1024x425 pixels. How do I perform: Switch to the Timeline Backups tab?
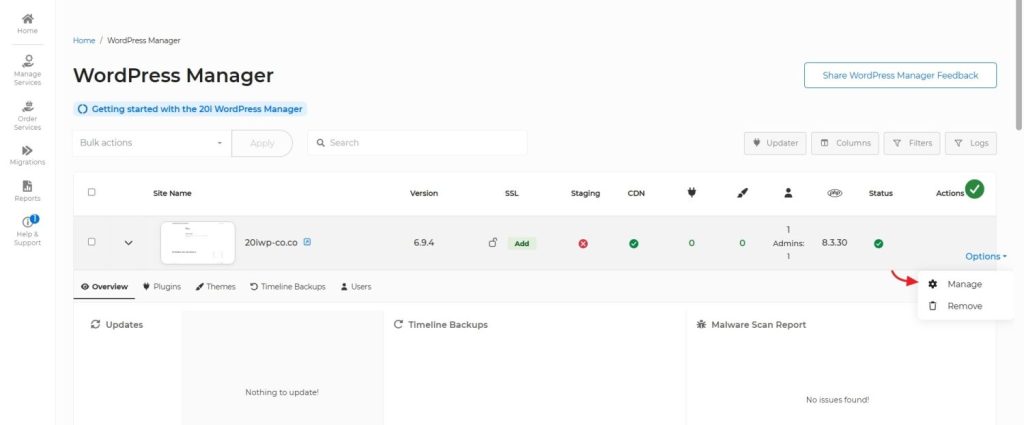point(287,287)
